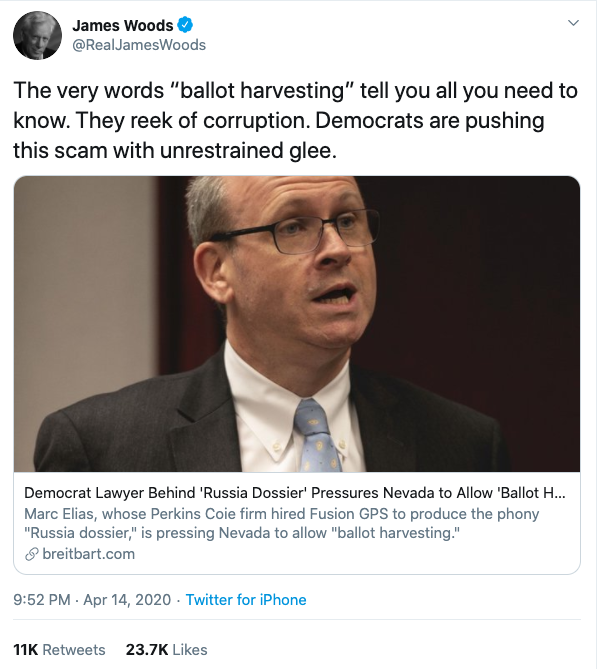The width and height of the screenshot is (601, 669).
Task: Open the James Woods display name
Action: tap(122, 25)
